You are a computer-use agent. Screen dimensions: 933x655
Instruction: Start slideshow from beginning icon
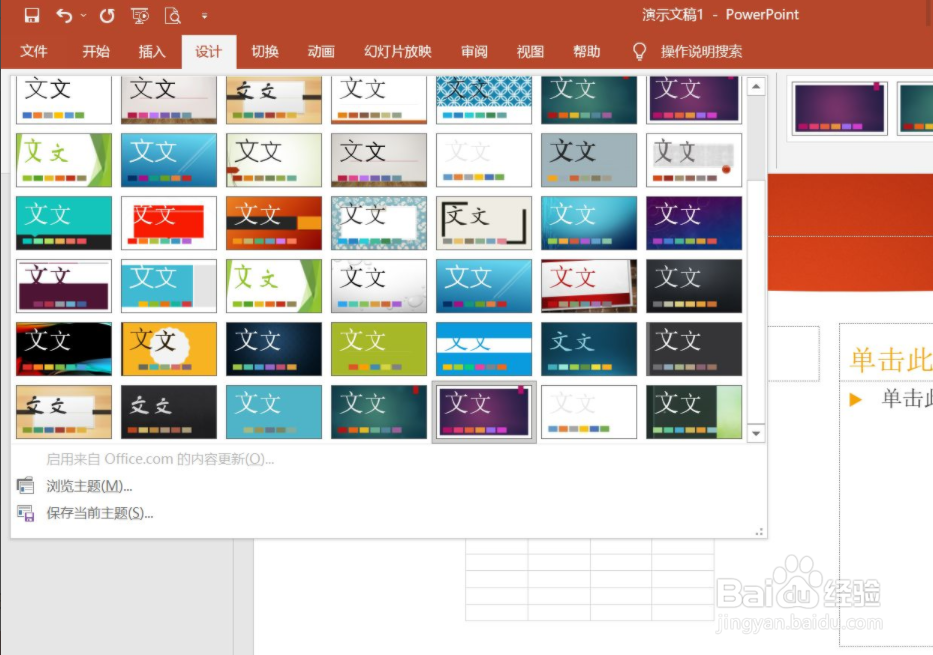click(x=140, y=15)
